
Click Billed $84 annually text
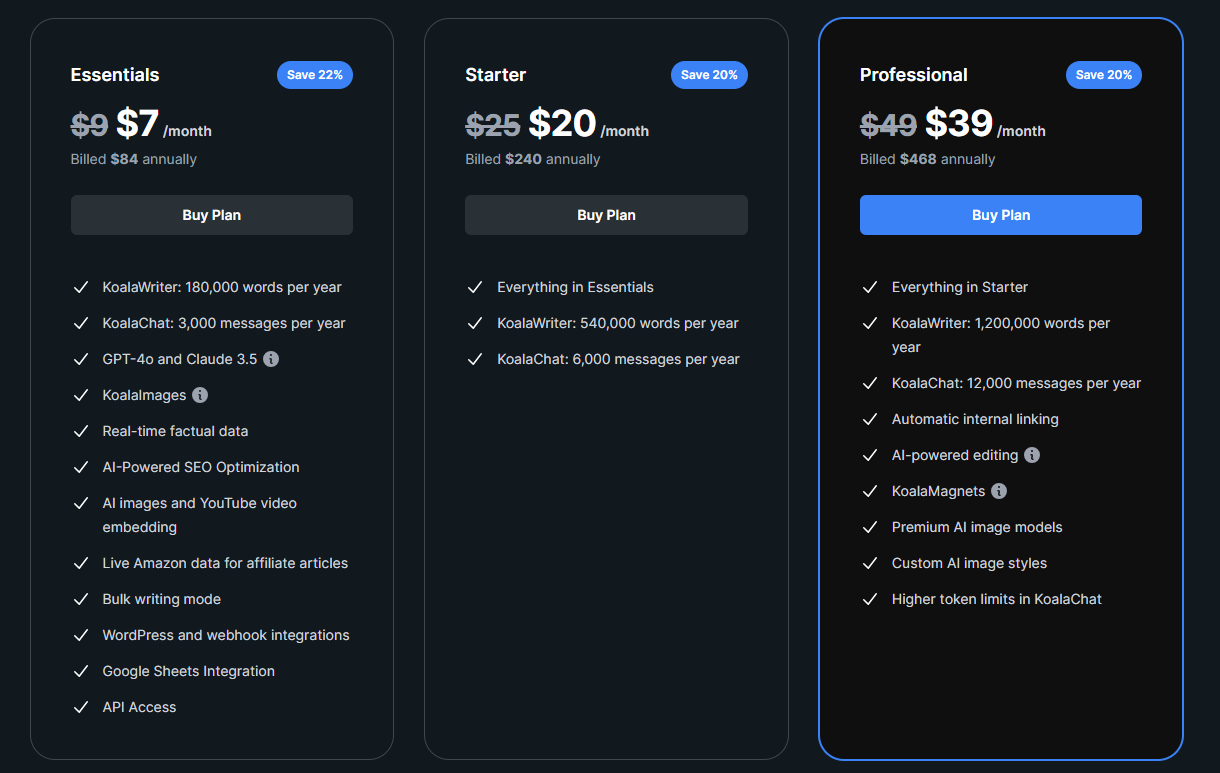point(134,159)
